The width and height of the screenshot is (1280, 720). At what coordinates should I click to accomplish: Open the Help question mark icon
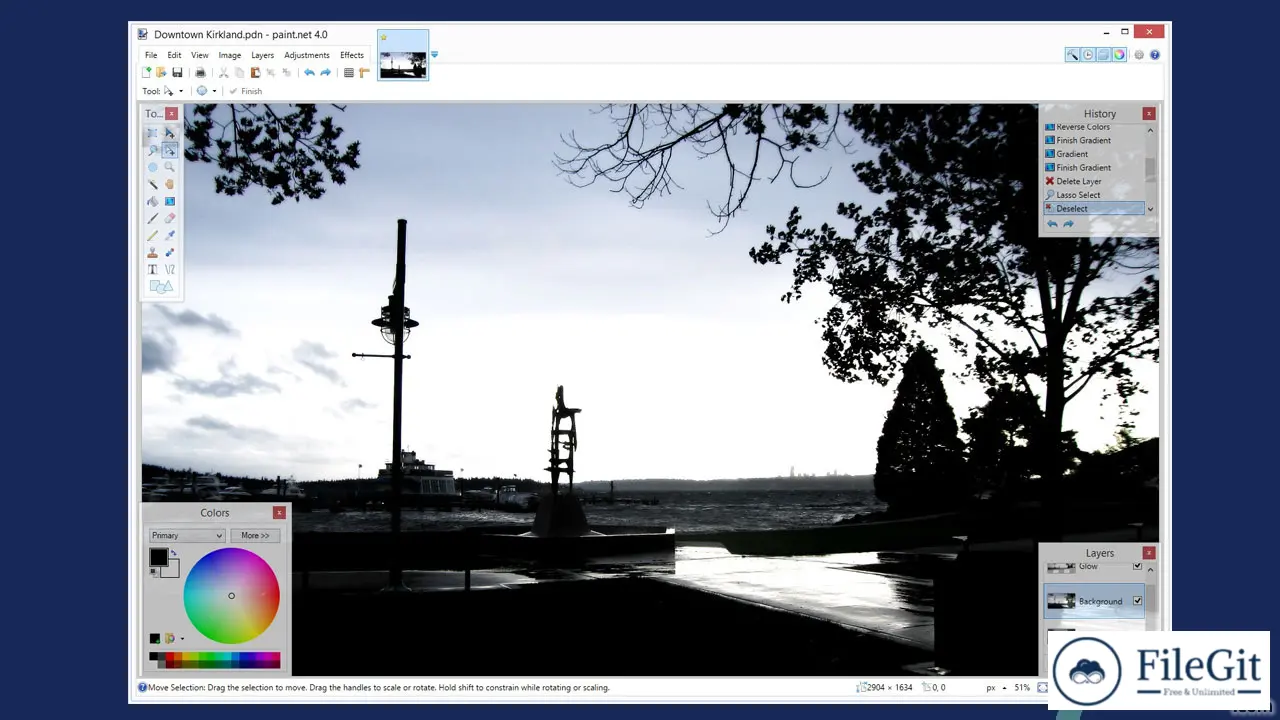click(x=1155, y=54)
